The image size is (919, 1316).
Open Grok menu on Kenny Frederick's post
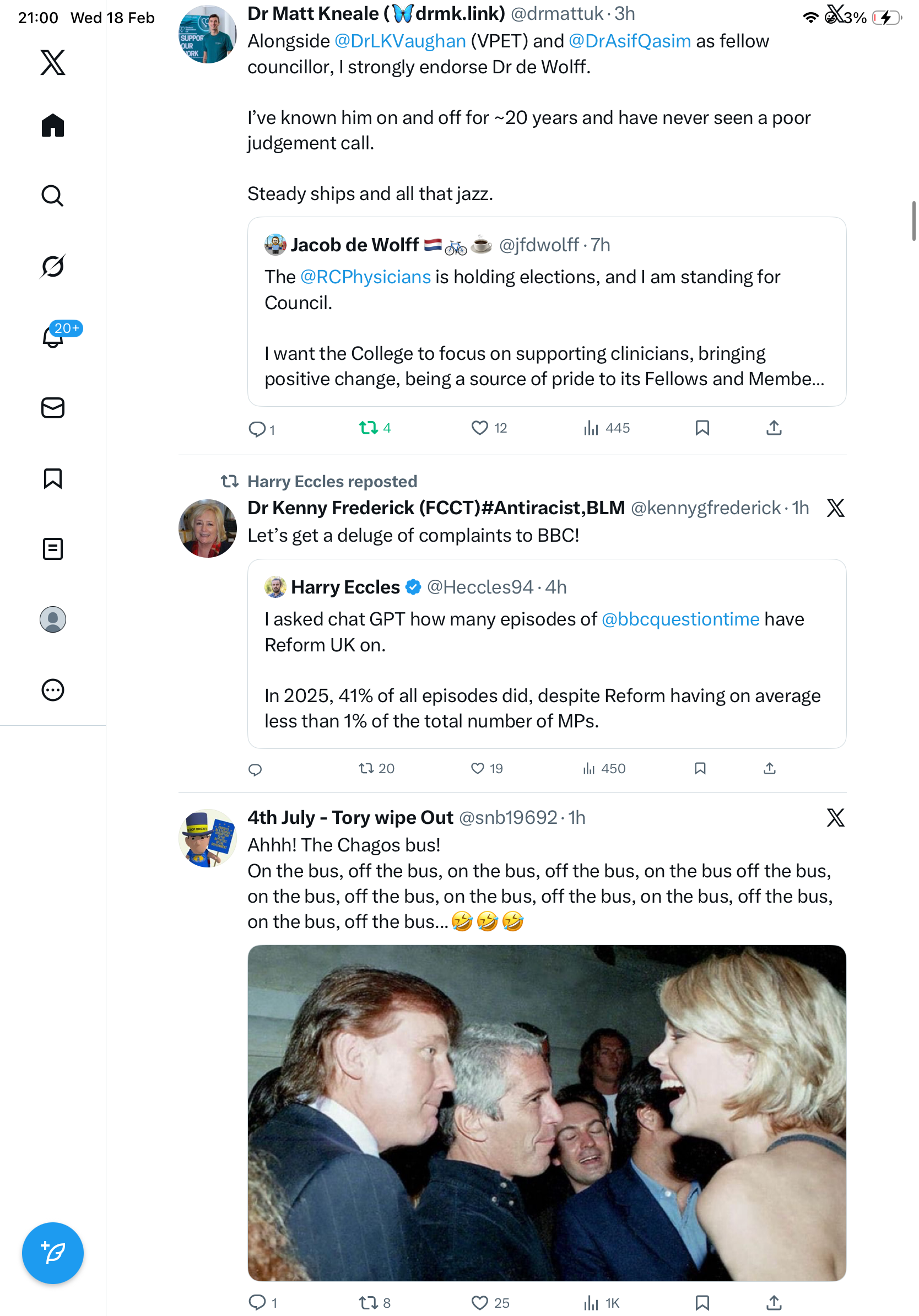[x=835, y=508]
